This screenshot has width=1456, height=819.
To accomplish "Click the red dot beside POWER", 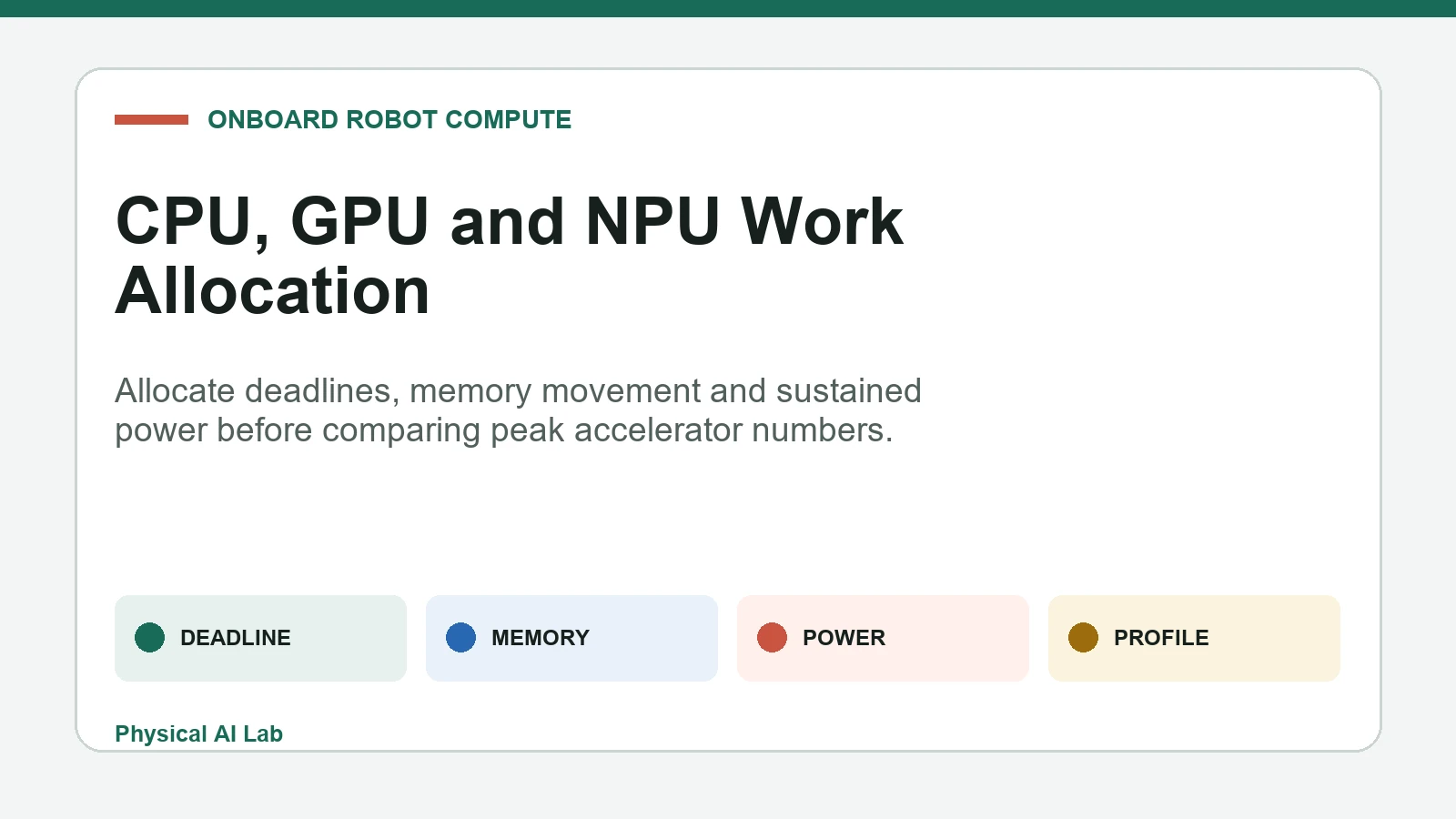I will (772, 638).
